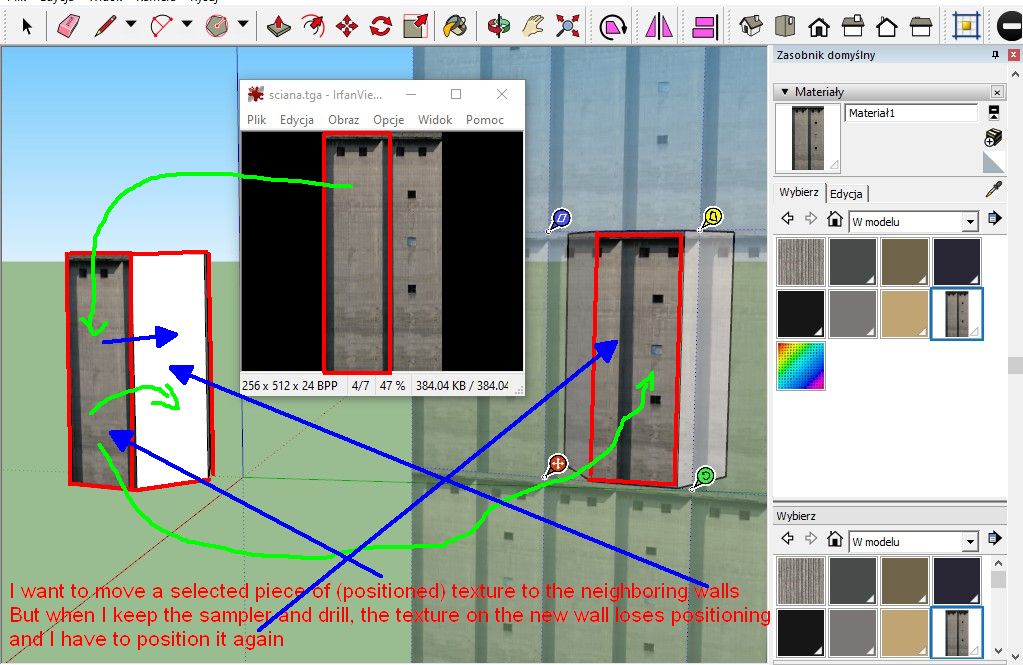Image resolution: width=1023 pixels, height=665 pixels.
Task: Select the Pan hand tool
Action: pos(533,26)
